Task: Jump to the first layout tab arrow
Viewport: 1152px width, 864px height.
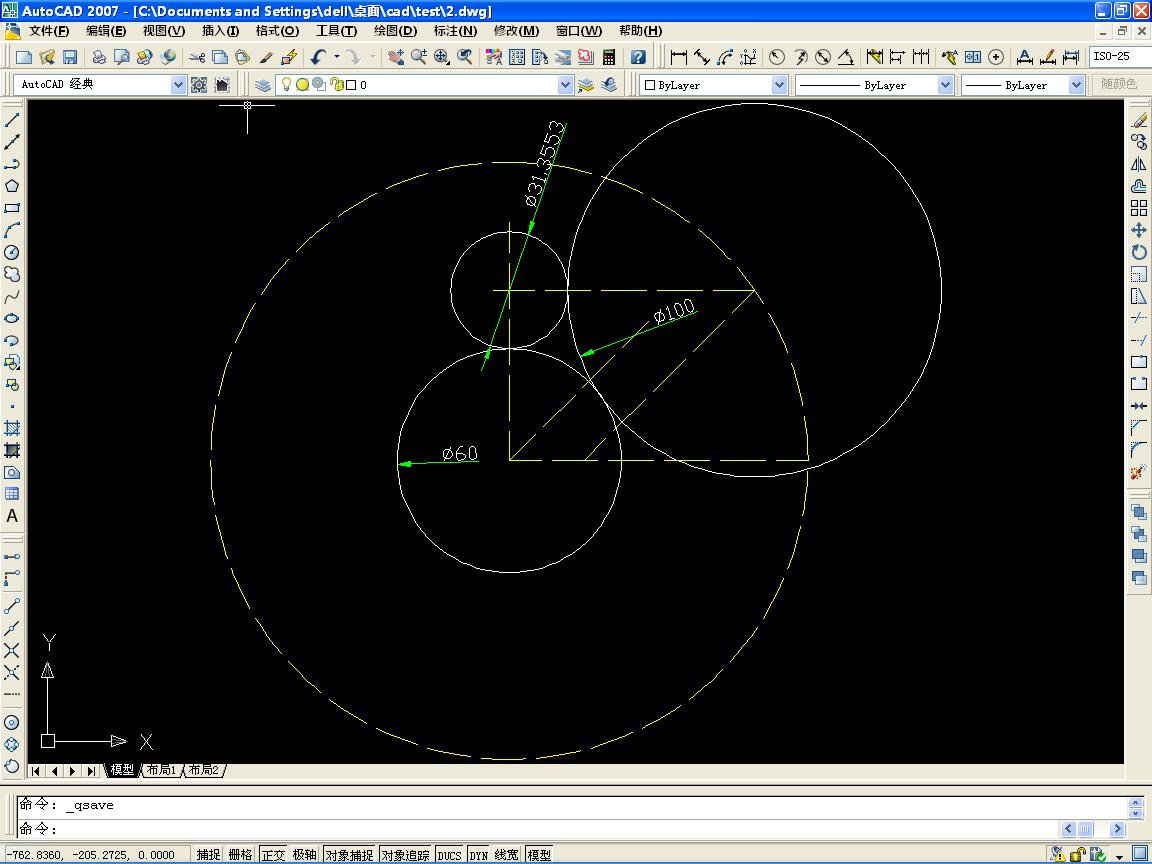Action: (35, 771)
